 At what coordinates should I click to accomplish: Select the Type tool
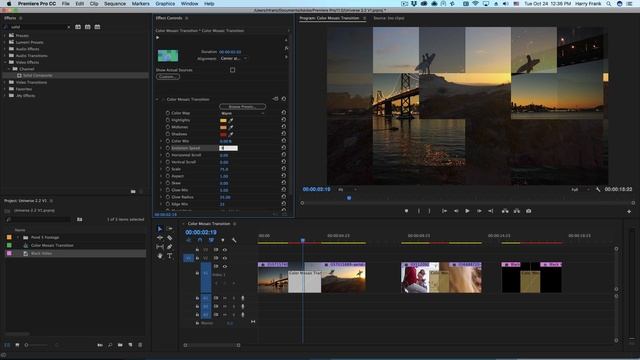(170, 256)
